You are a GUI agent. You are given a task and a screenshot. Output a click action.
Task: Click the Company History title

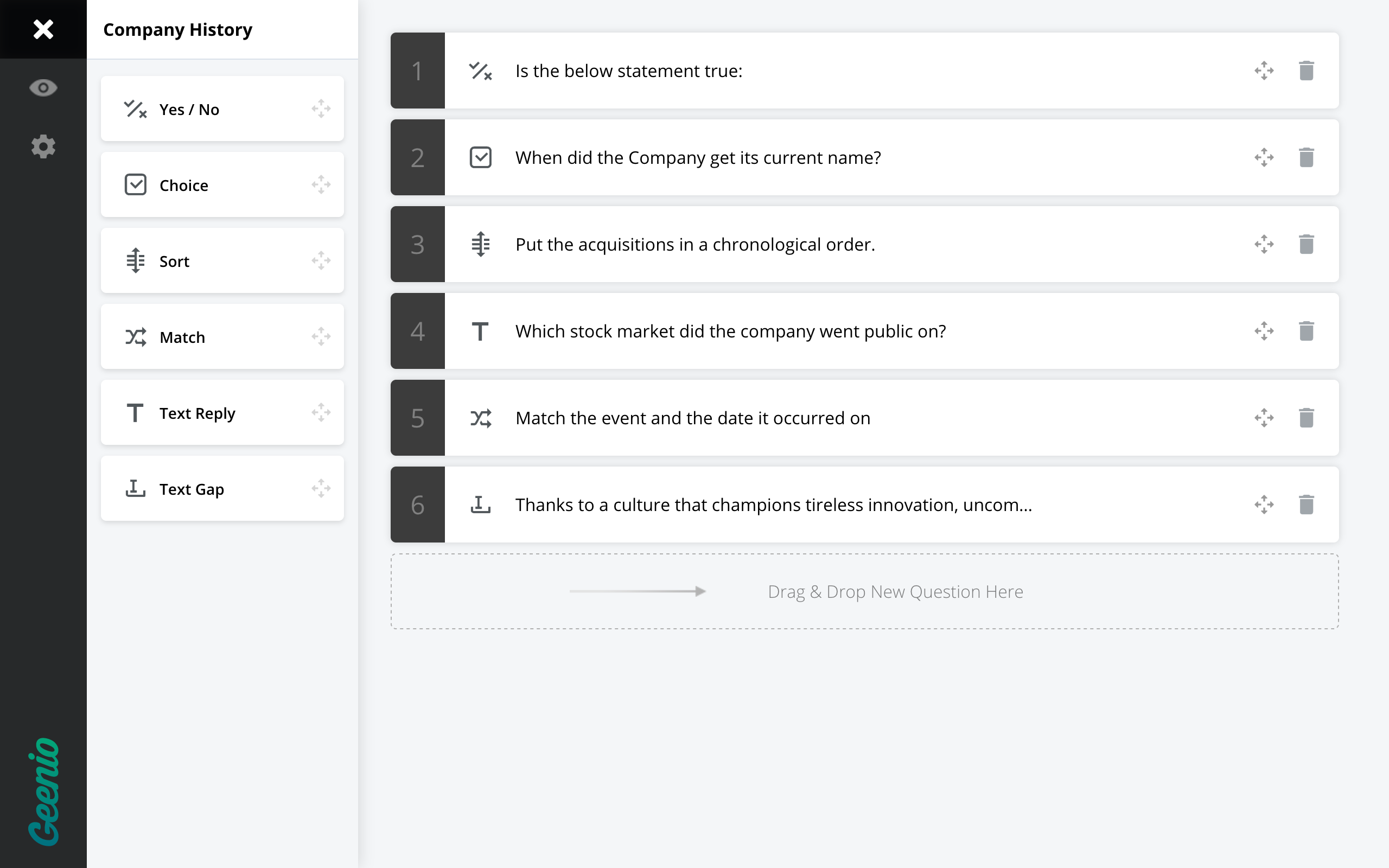pyautogui.click(x=178, y=29)
